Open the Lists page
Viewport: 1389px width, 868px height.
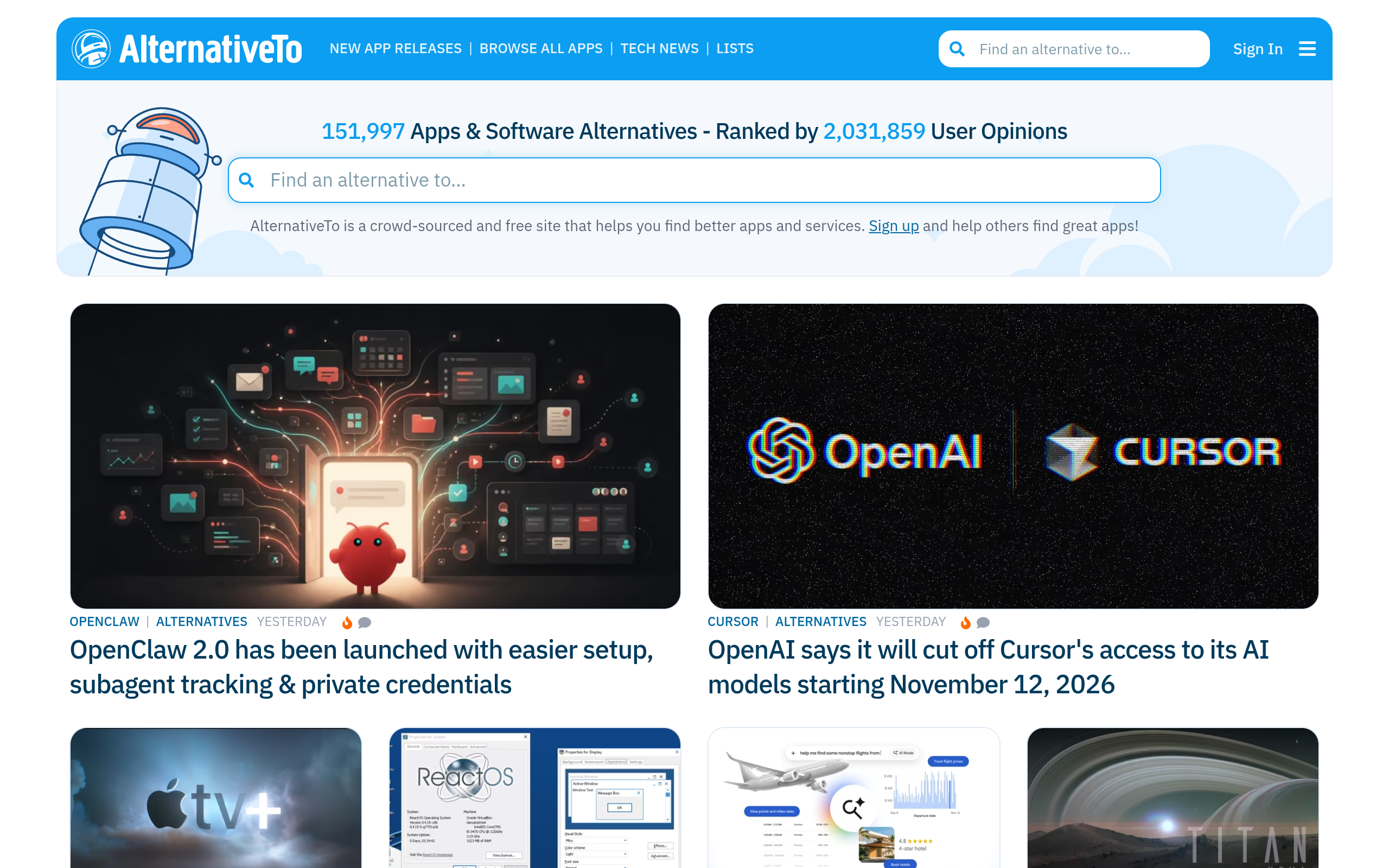click(735, 49)
